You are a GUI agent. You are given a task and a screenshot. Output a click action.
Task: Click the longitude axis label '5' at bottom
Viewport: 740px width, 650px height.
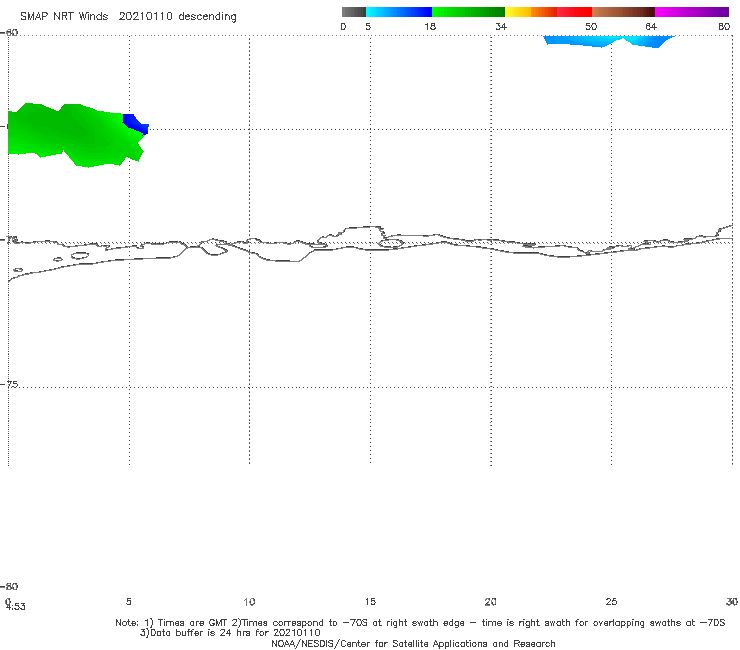click(128, 601)
